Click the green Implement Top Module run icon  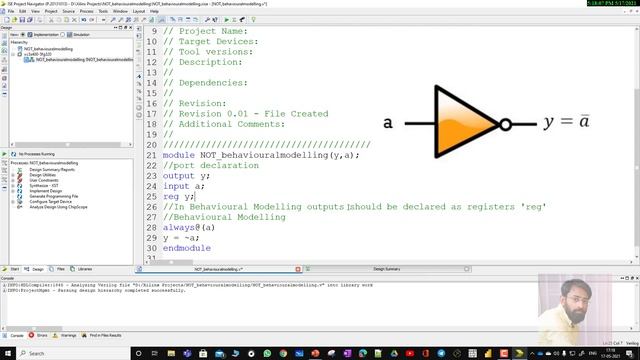(227, 20)
